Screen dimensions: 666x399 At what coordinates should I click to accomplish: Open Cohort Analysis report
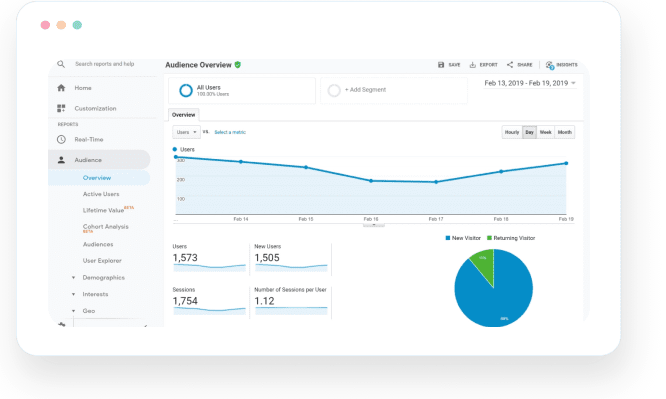[105, 226]
